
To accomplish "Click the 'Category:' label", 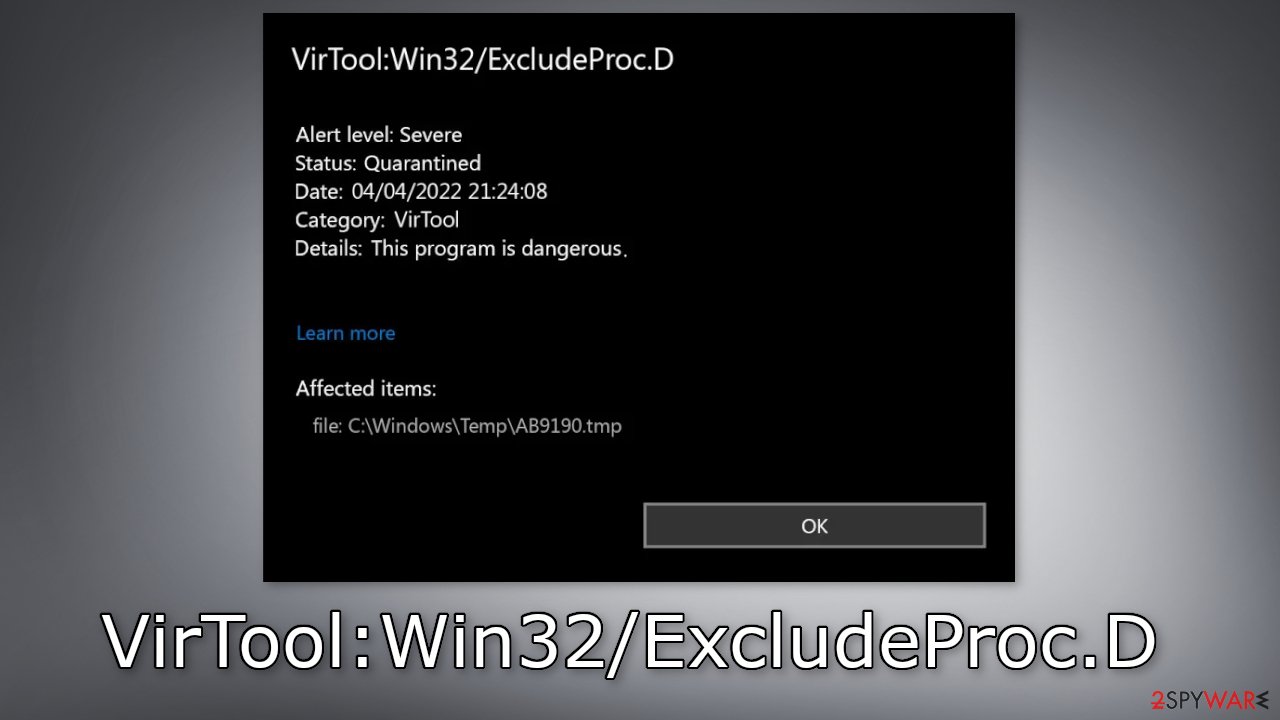I will pos(340,220).
